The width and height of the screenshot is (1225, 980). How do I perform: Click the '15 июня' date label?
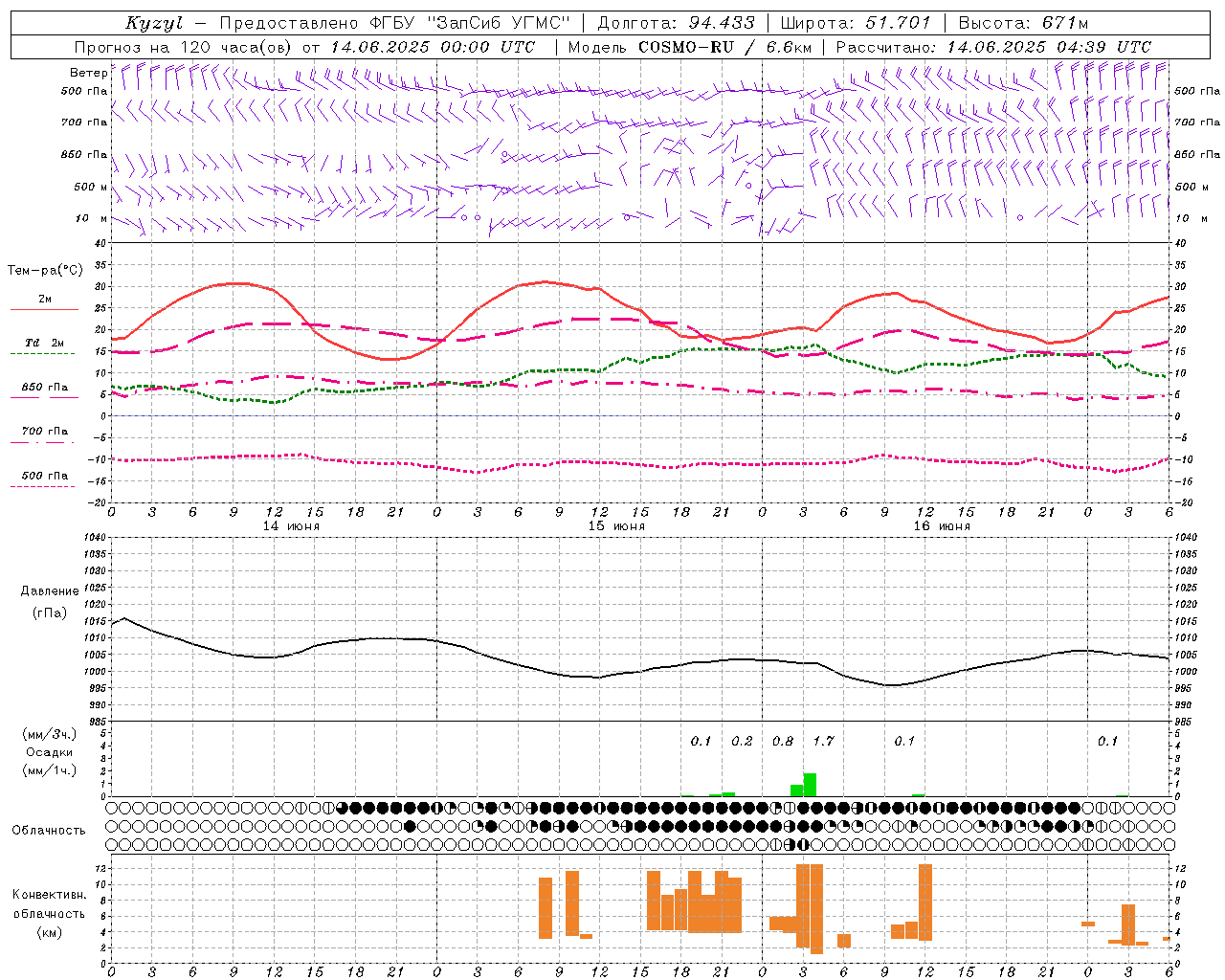tap(615, 526)
